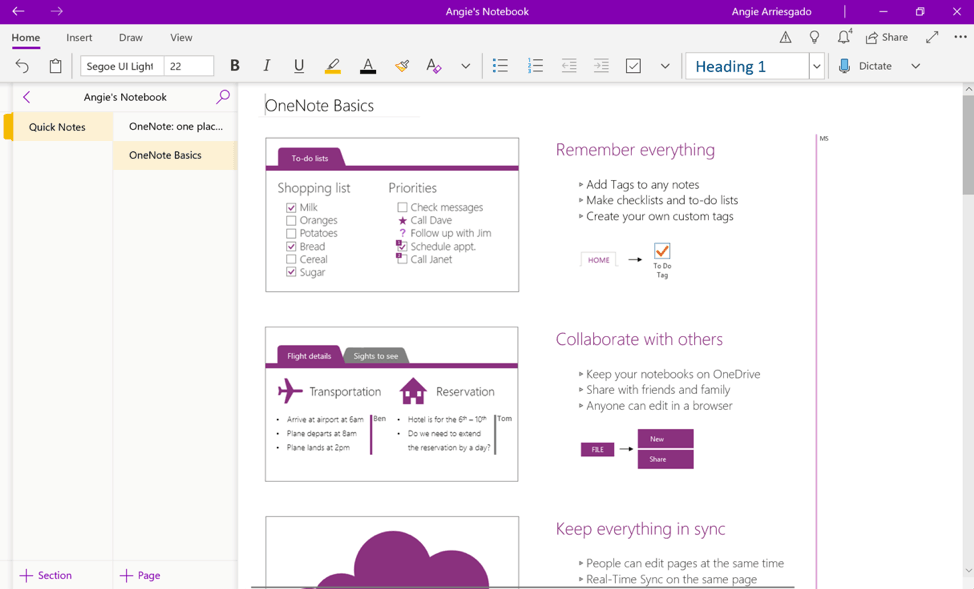Click the To Do tag toolbar icon
This screenshot has width=974, height=589.
pos(633,66)
